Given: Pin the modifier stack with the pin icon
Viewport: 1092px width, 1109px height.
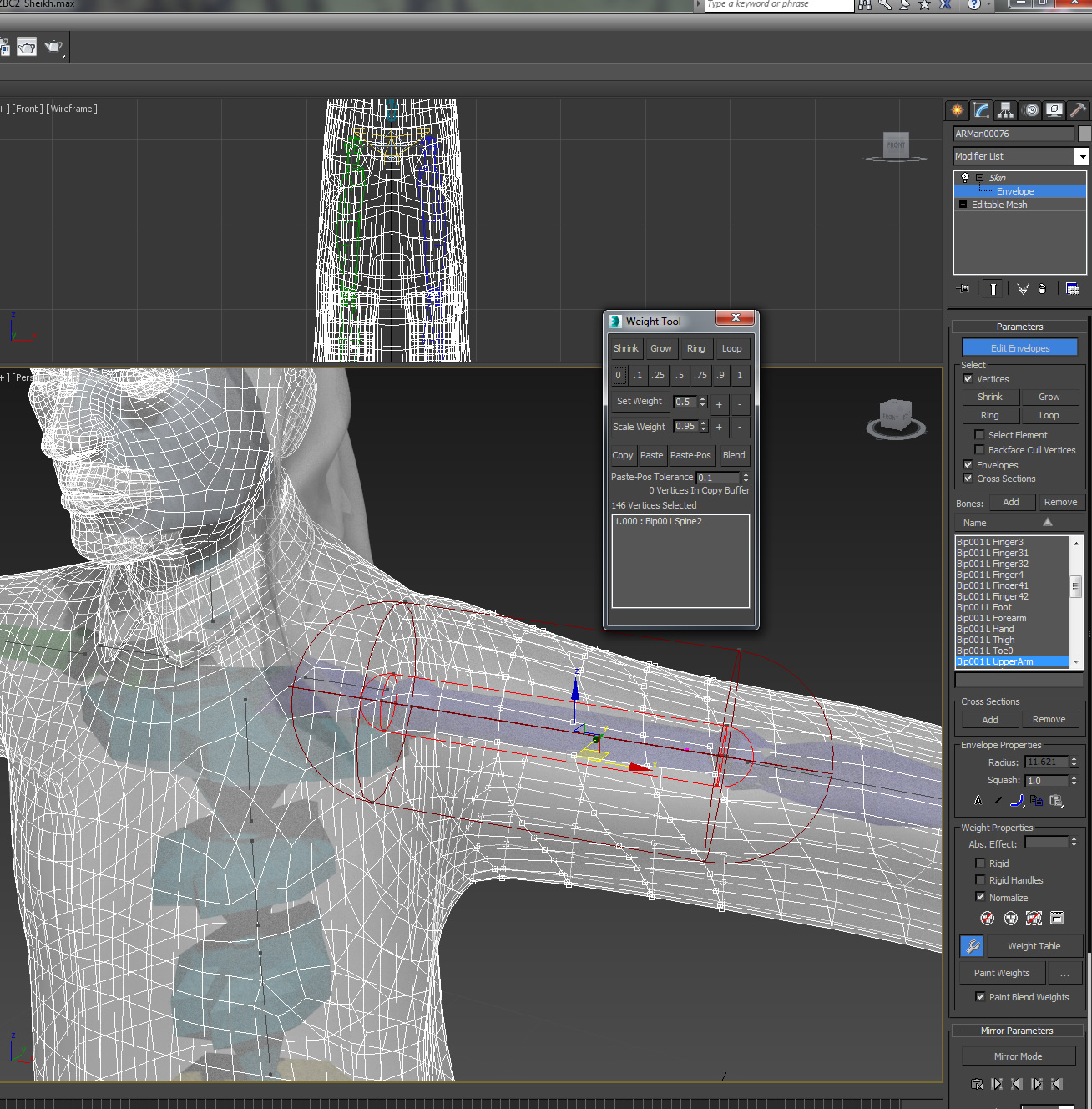Looking at the screenshot, I should coord(962,288).
